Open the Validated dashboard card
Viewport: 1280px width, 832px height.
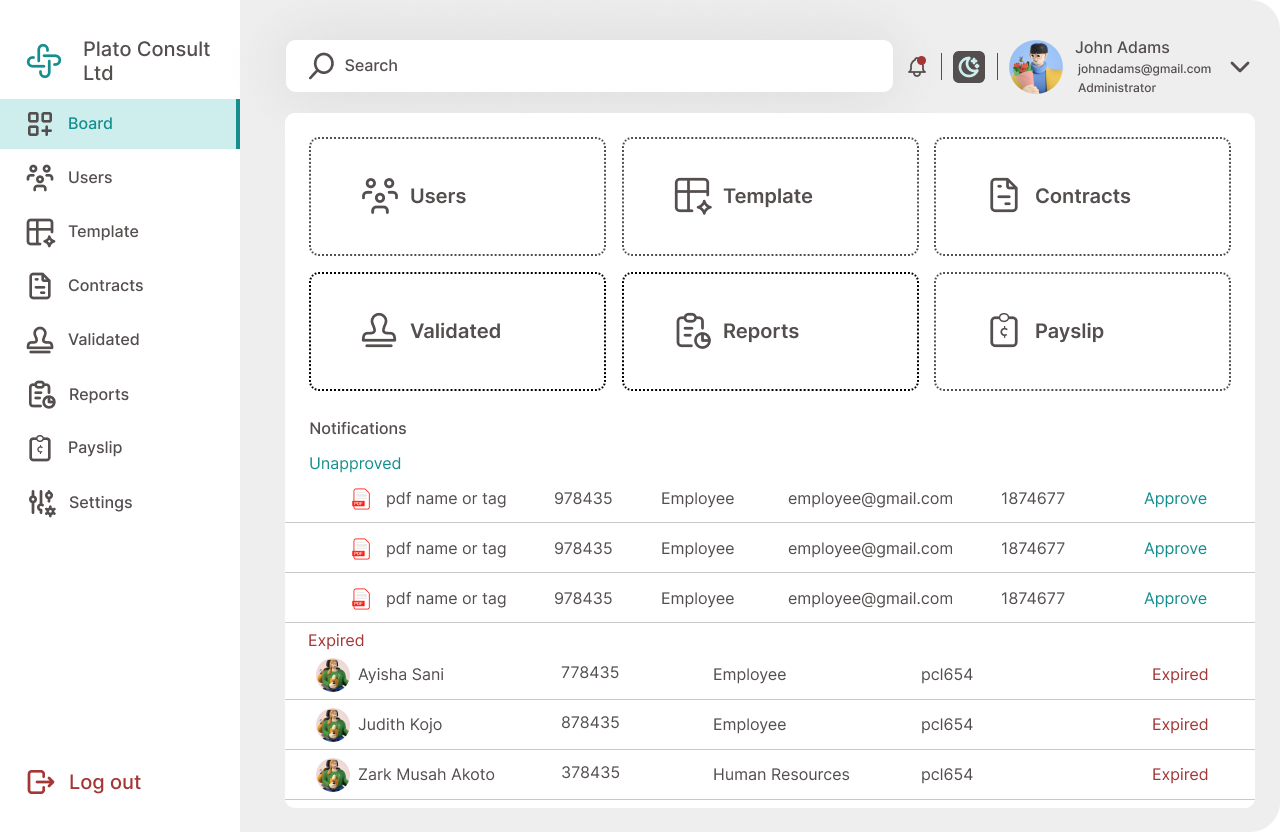point(457,331)
